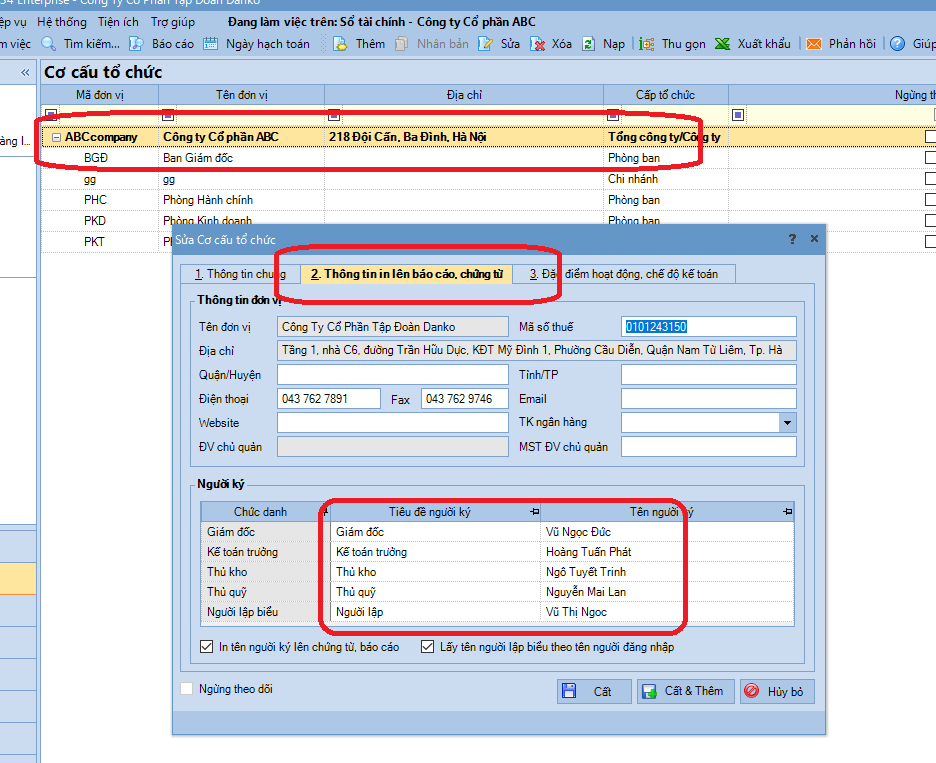Toggle Lấy tên người lập biểu checkbox
Image resolution: width=936 pixels, height=763 pixels.
coord(427,647)
